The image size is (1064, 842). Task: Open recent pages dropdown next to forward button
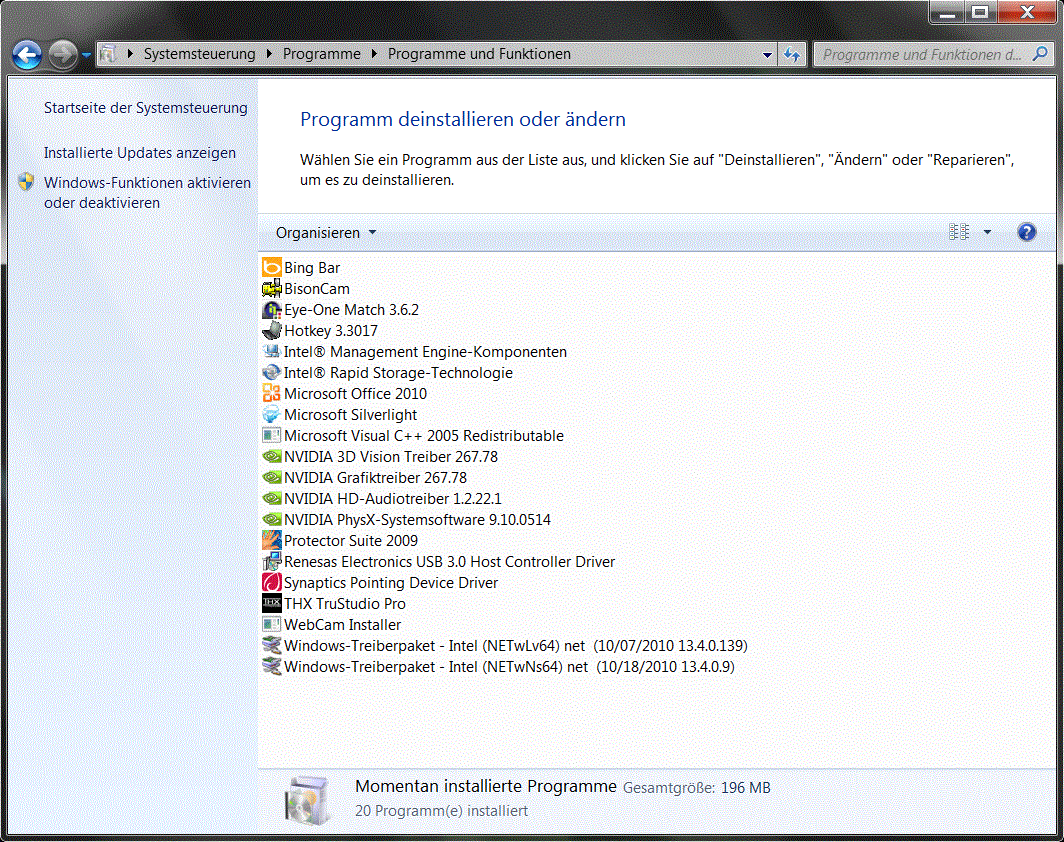click(86, 55)
